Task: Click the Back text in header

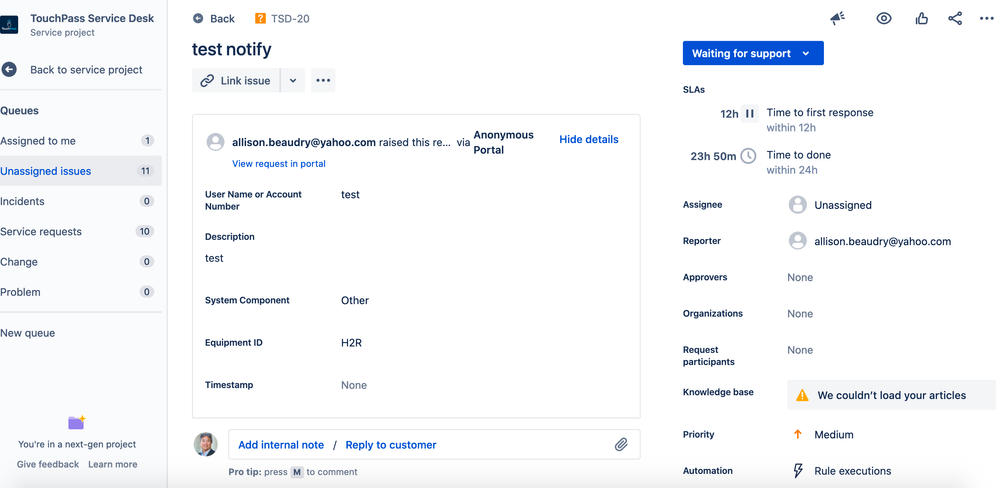Action: point(222,18)
